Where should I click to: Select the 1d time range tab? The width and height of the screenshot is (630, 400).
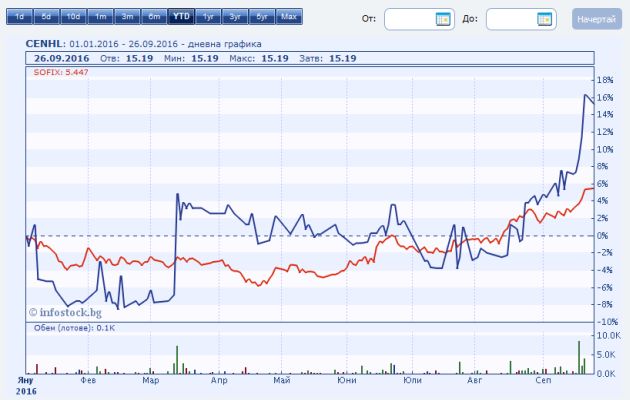pyautogui.click(x=19, y=17)
